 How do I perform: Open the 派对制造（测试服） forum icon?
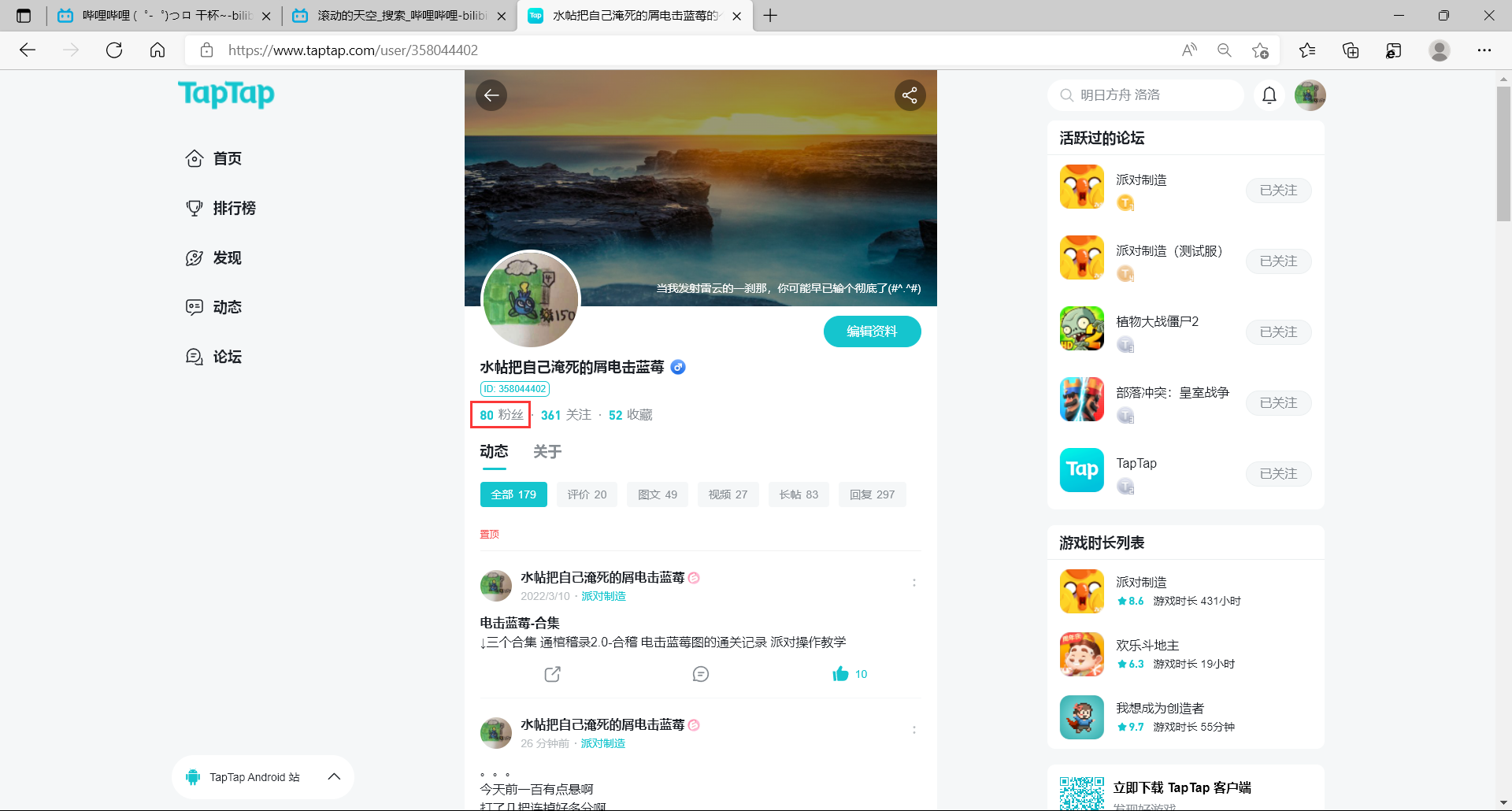click(1082, 257)
